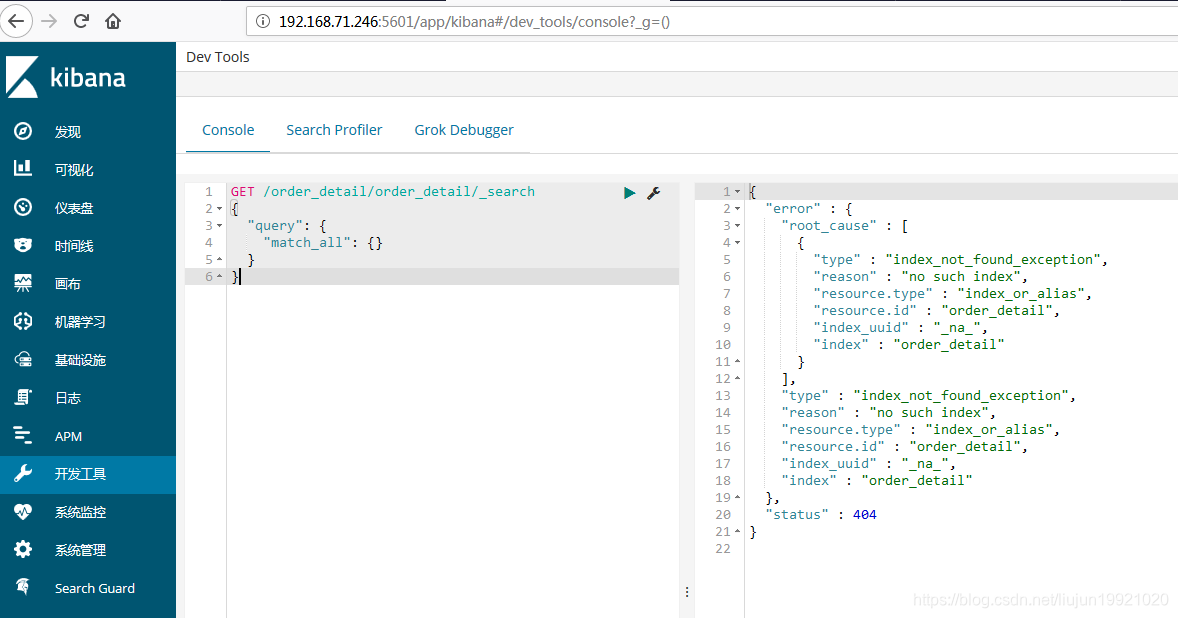The width and height of the screenshot is (1178, 618).
Task: Collapse response line 4 fold arrow
Action: coord(738,243)
